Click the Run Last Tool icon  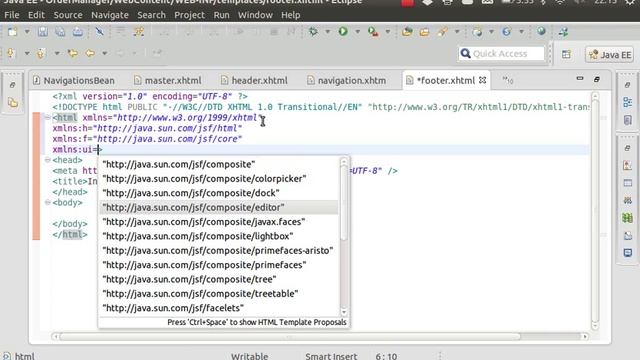[x=373, y=31]
